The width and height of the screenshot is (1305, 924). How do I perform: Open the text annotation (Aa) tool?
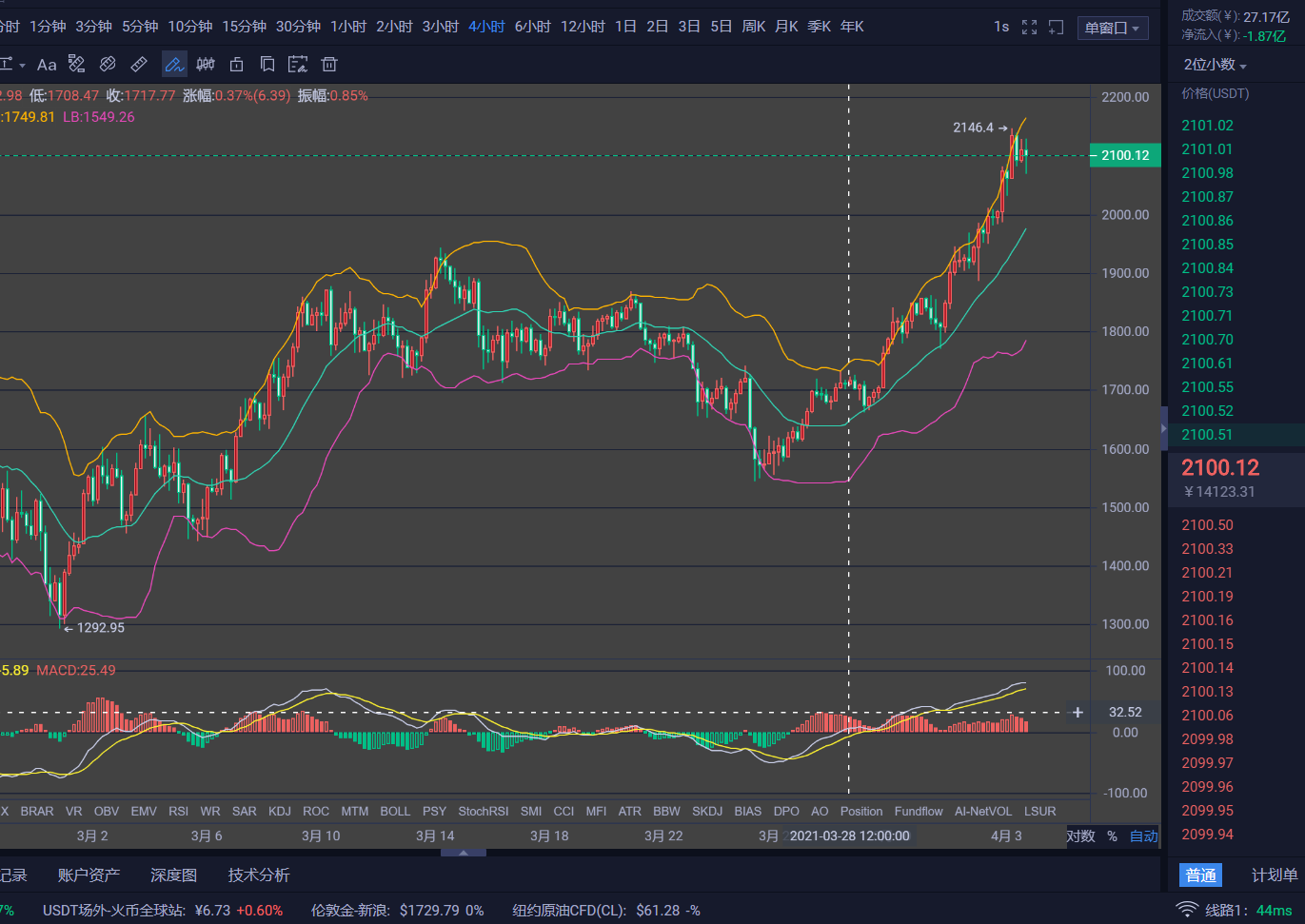point(47,64)
